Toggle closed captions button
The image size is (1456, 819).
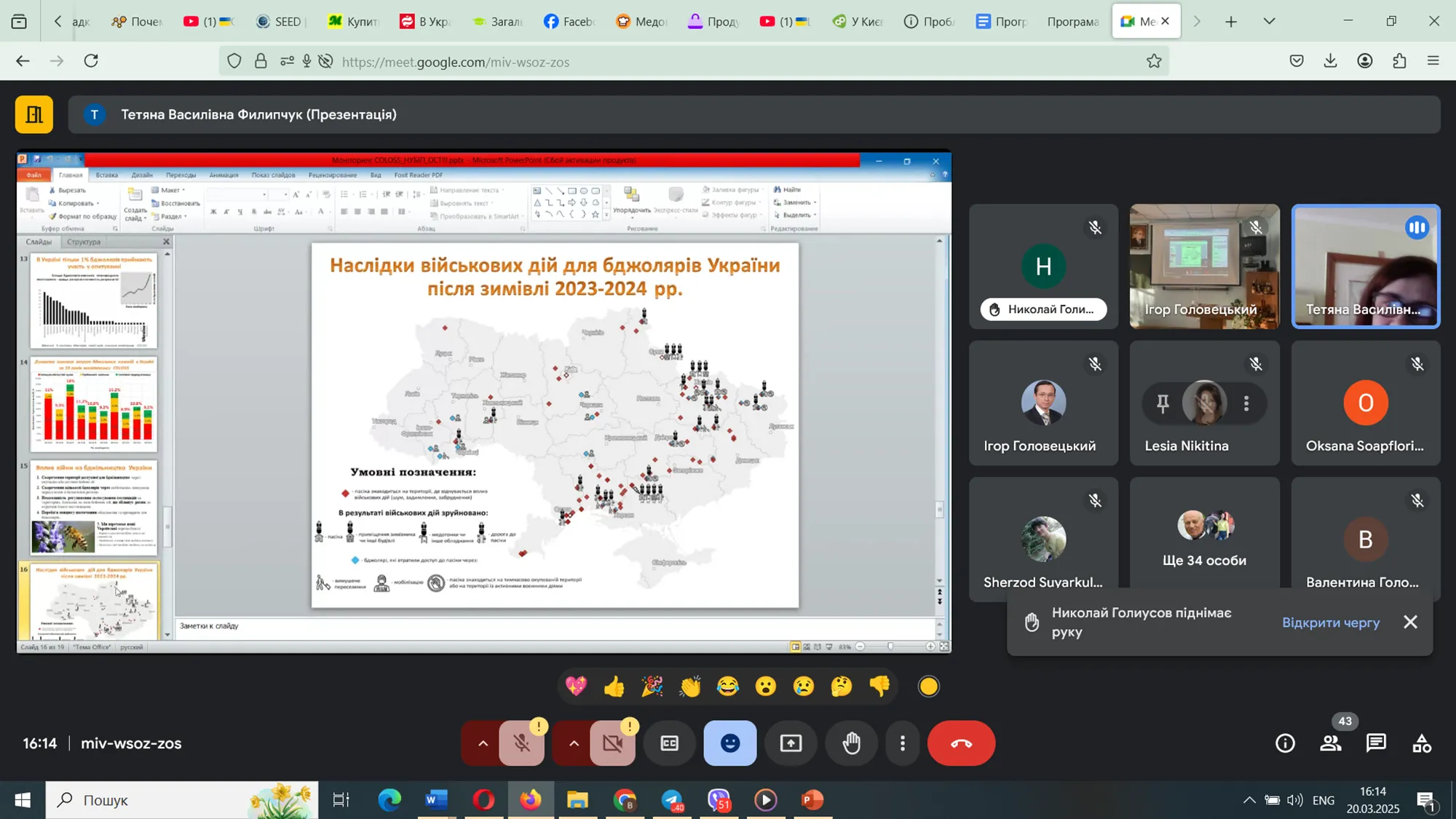(669, 743)
